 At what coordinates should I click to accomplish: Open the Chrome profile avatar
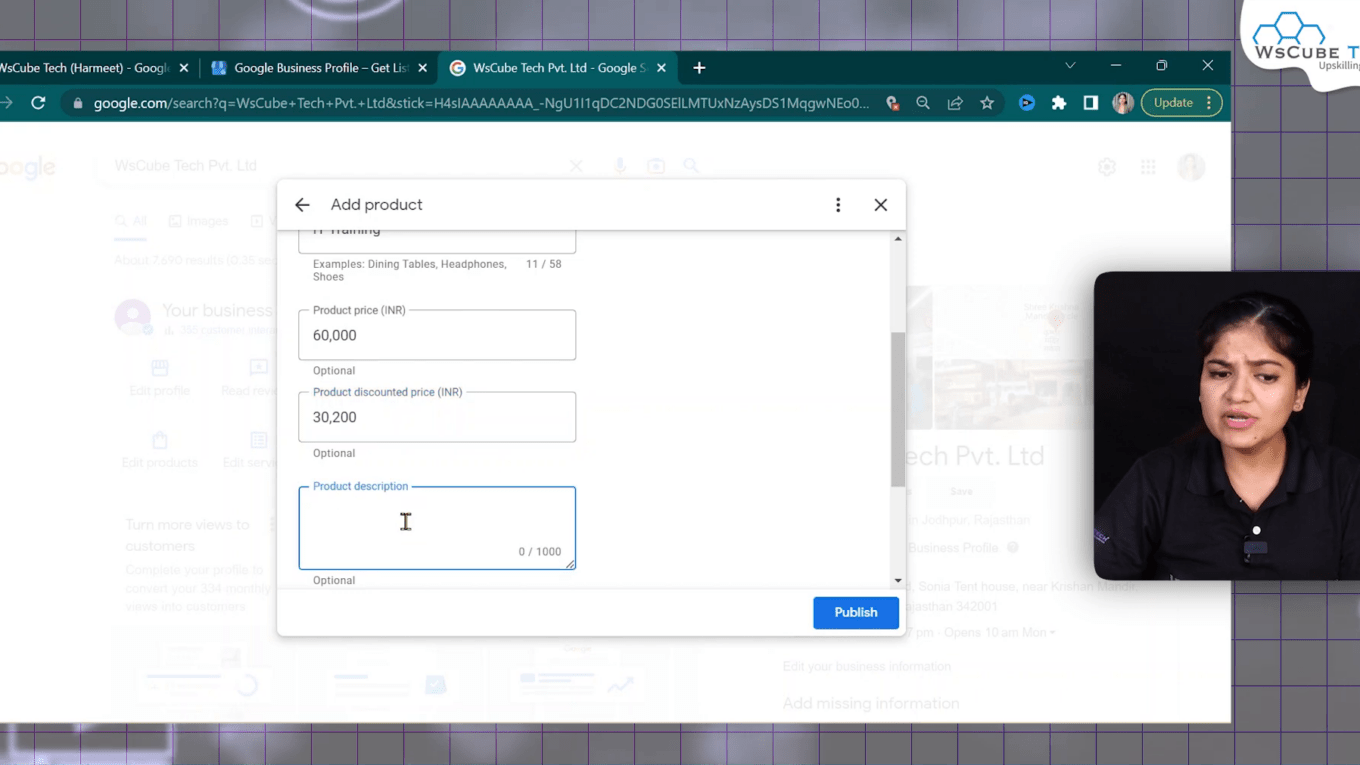(x=1123, y=103)
